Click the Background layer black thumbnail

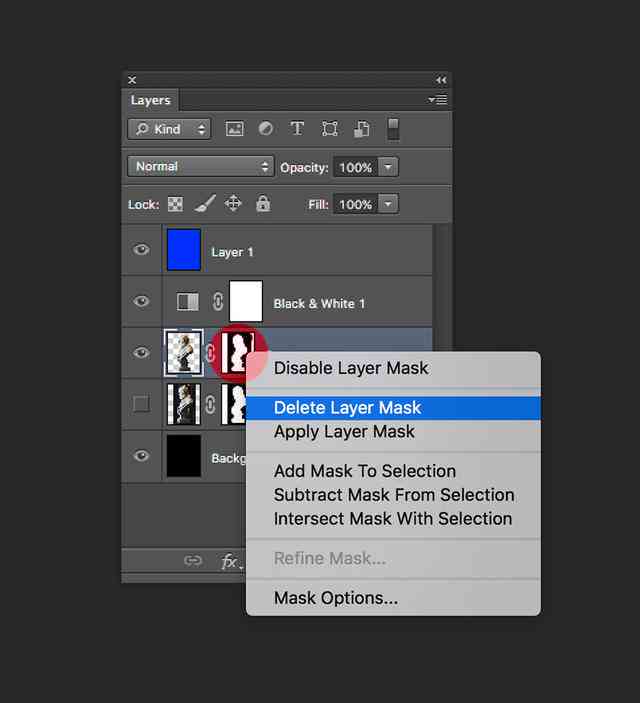coord(184,456)
